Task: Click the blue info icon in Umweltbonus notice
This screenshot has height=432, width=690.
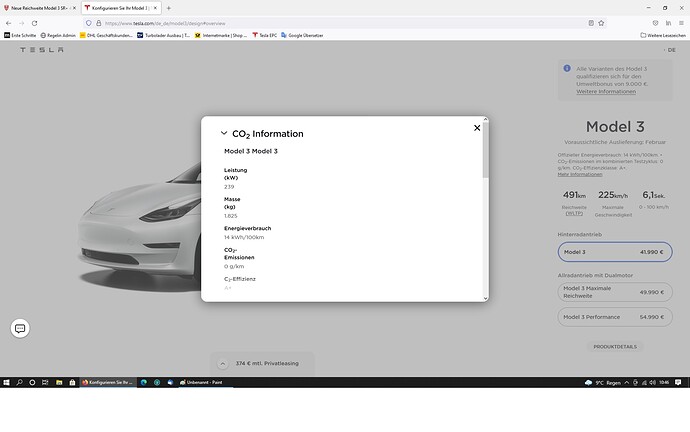Action: 567,69
